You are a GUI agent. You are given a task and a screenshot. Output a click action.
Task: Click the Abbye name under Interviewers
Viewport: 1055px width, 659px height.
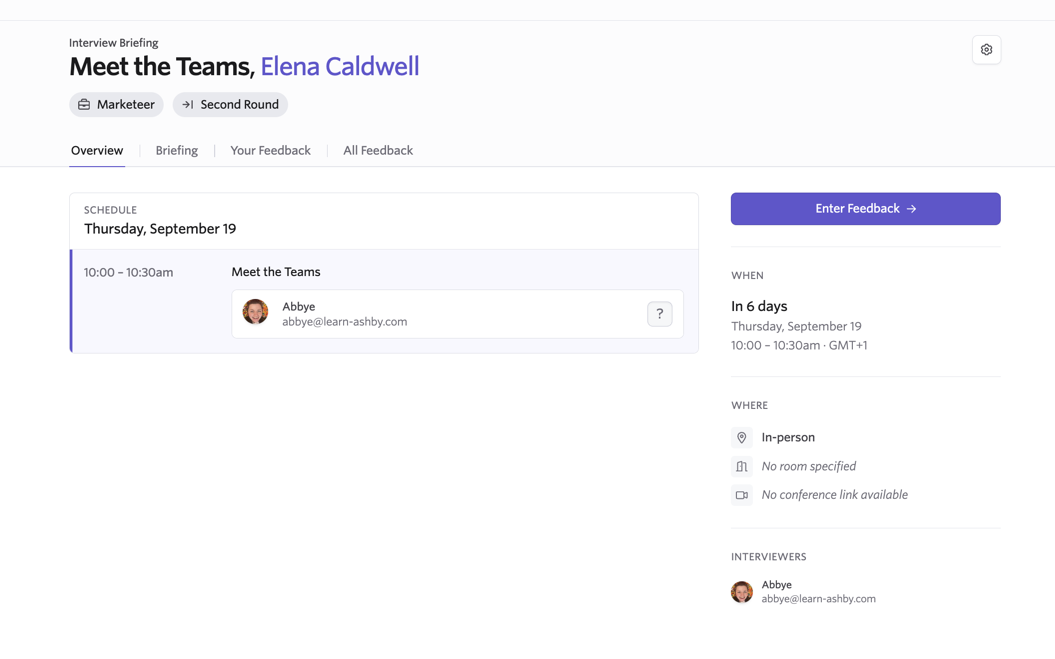[x=776, y=585]
